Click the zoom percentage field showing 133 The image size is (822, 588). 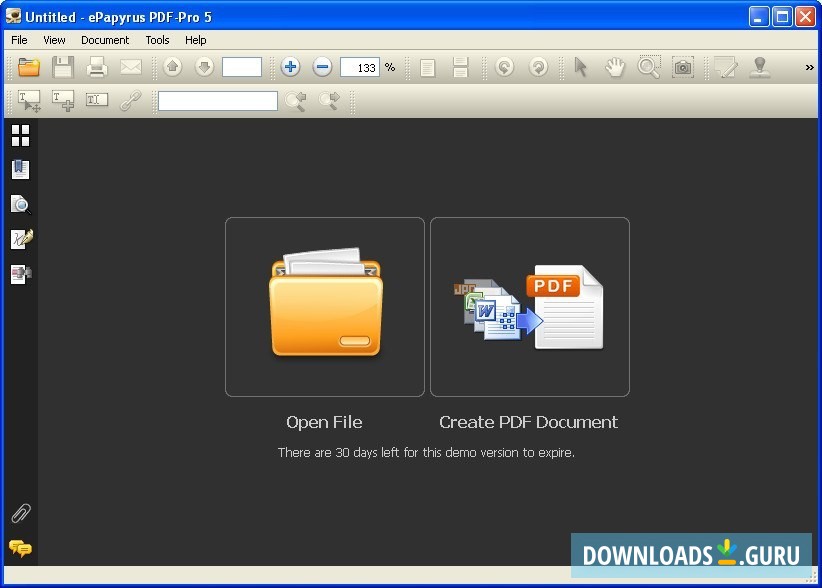point(360,67)
